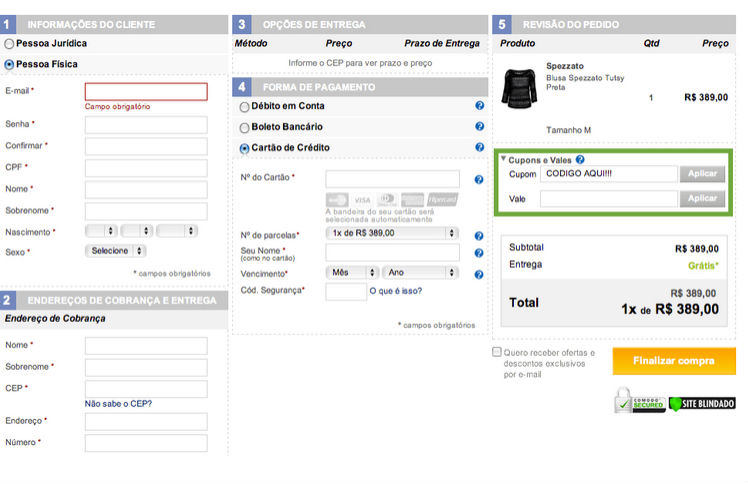Image resolution: width=748 pixels, height=484 pixels.
Task: Select Pessoa Jurídica radio option
Action: coord(10,44)
